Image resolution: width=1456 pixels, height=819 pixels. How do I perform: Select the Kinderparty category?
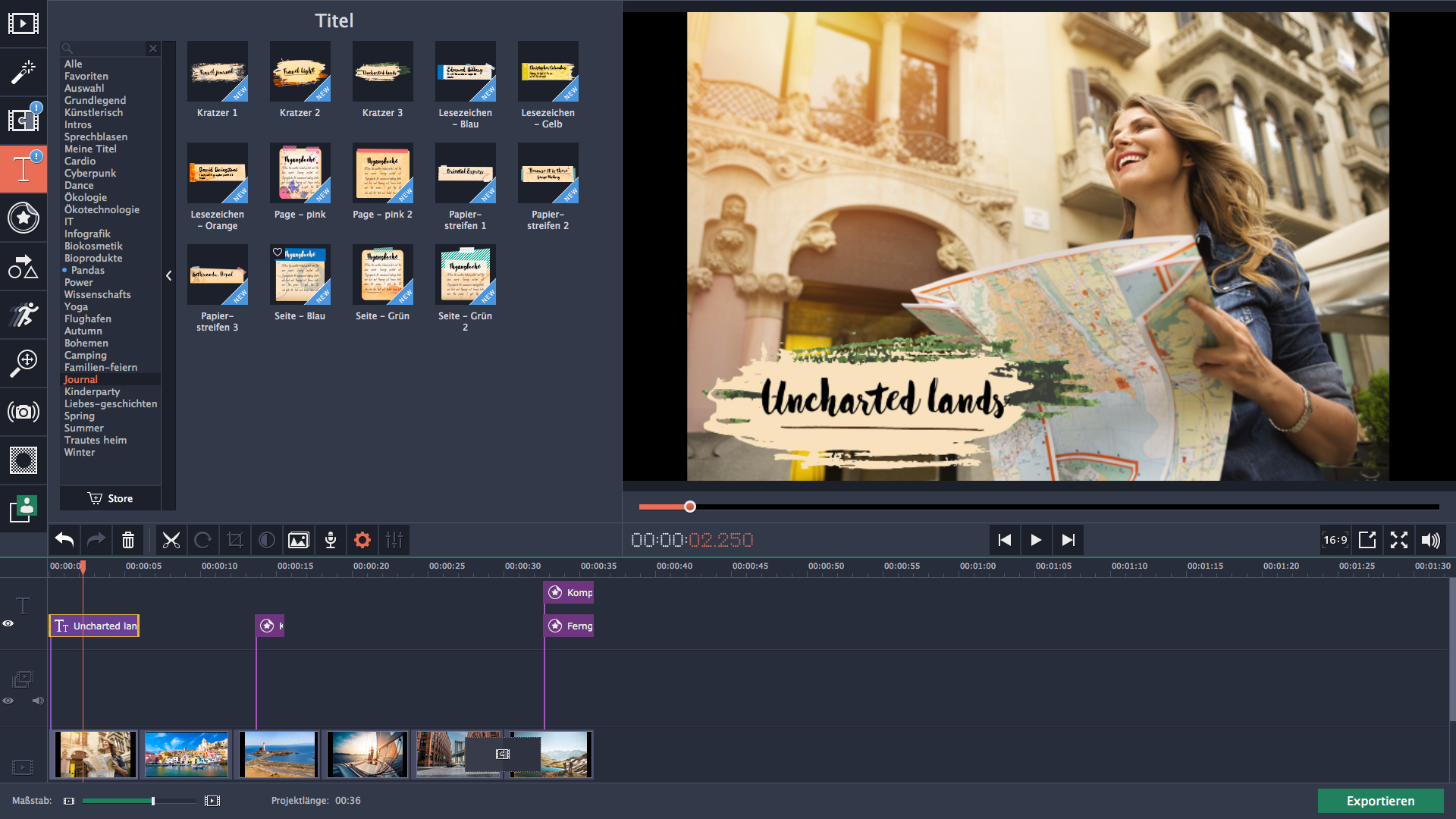coord(92,392)
